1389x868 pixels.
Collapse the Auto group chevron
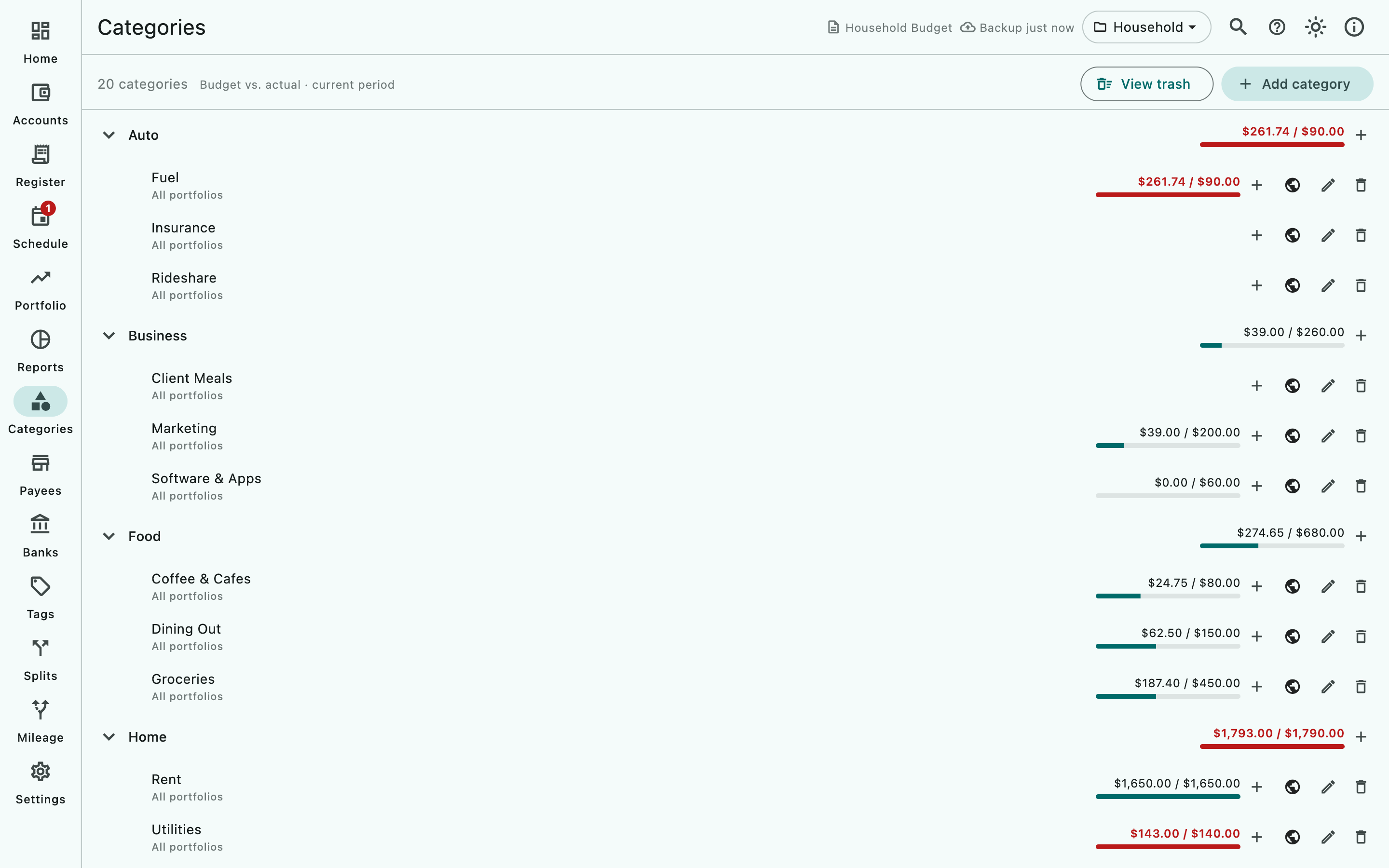point(109,135)
